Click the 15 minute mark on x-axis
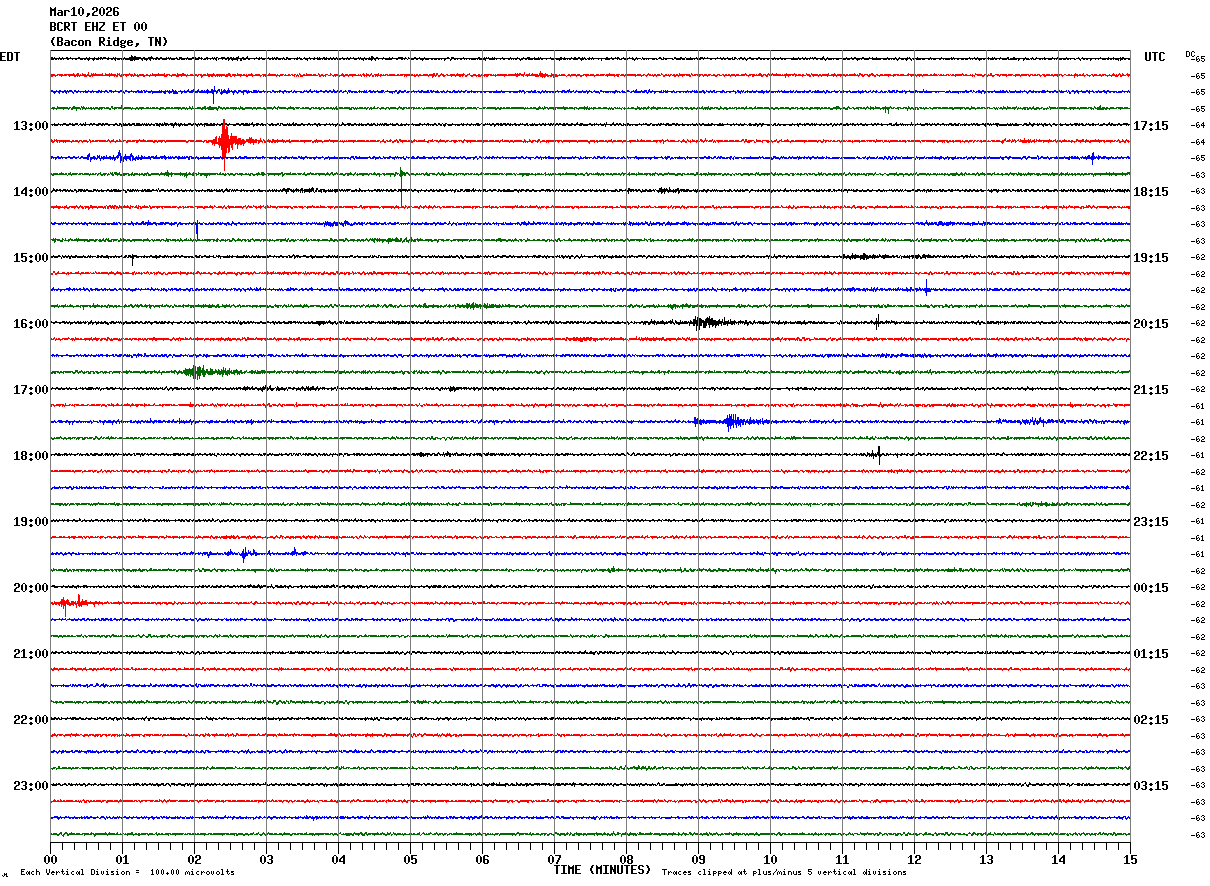This screenshot has height=886, width=1210. coord(1129,859)
